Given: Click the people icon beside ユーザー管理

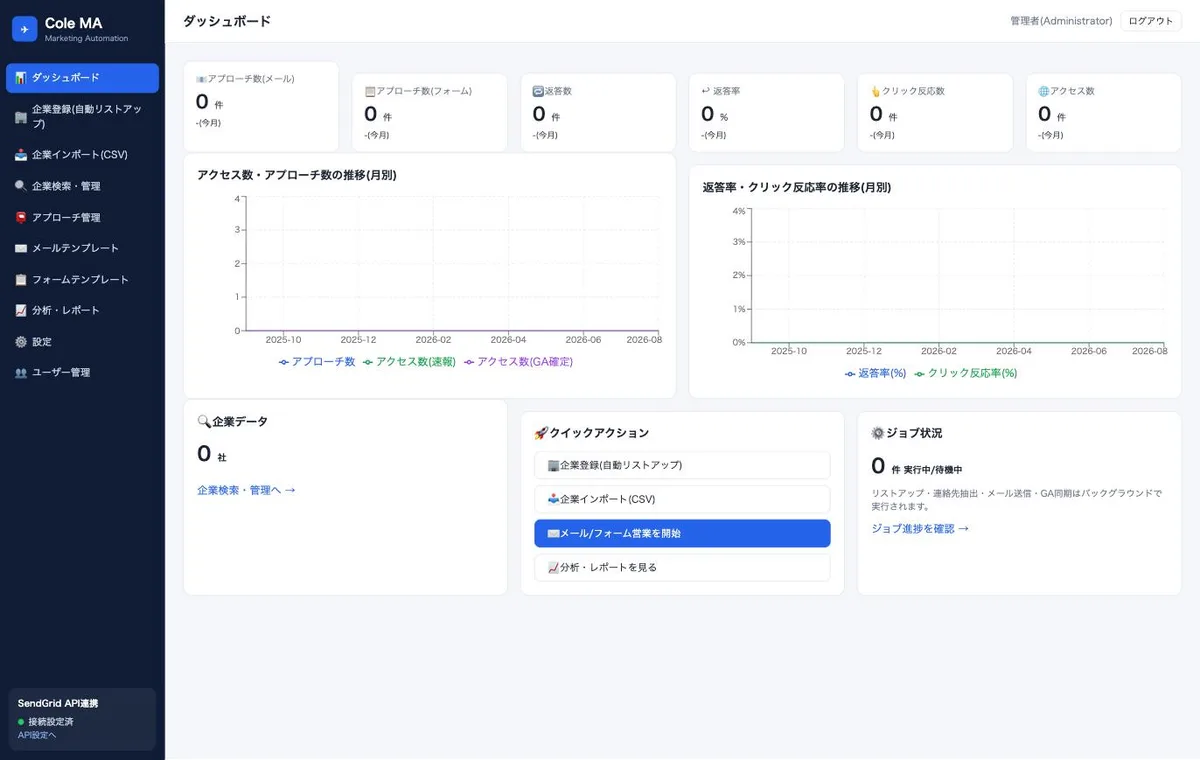Looking at the screenshot, I should (x=21, y=373).
